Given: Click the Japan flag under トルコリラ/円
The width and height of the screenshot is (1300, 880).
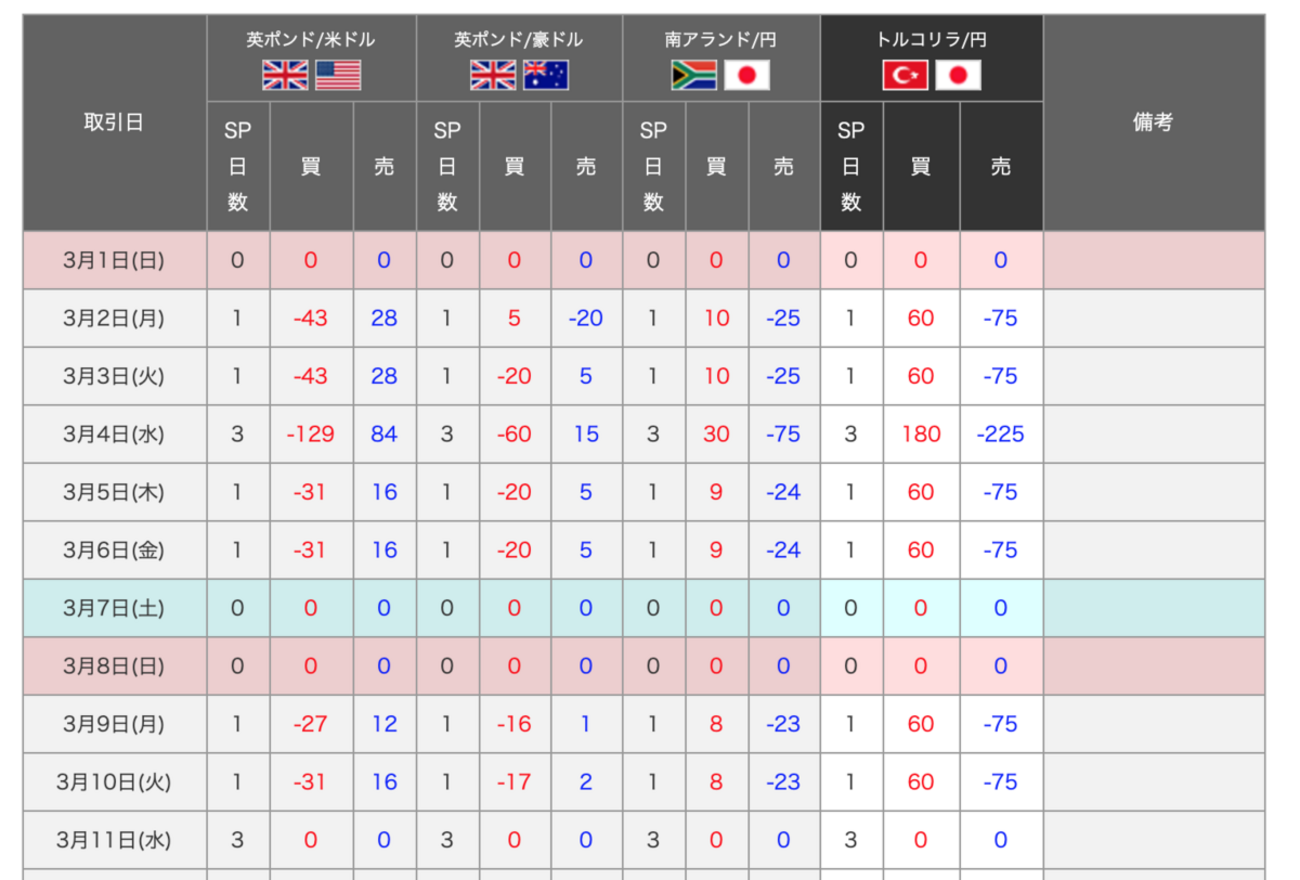Looking at the screenshot, I should click(958, 76).
